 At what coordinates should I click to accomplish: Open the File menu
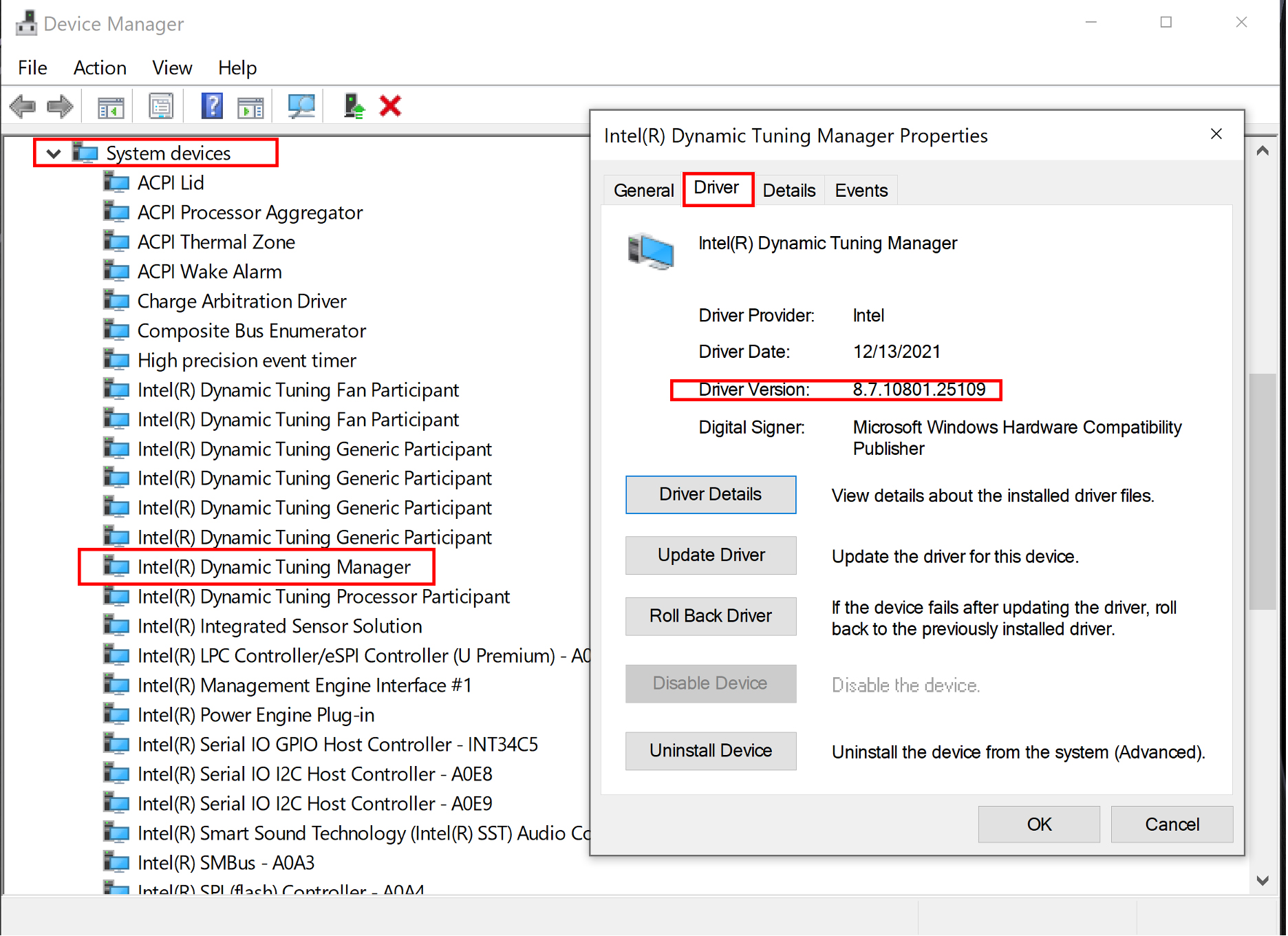click(32, 67)
